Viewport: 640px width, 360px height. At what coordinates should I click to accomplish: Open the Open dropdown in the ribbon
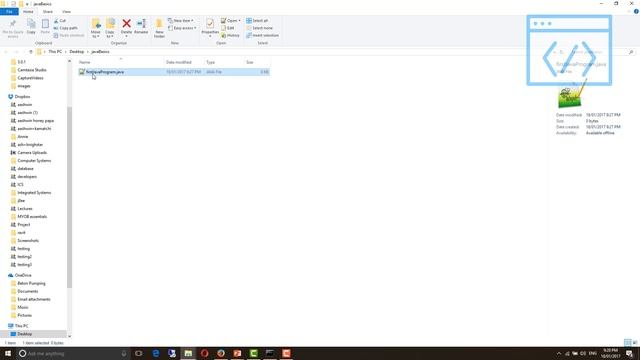tap(231, 20)
